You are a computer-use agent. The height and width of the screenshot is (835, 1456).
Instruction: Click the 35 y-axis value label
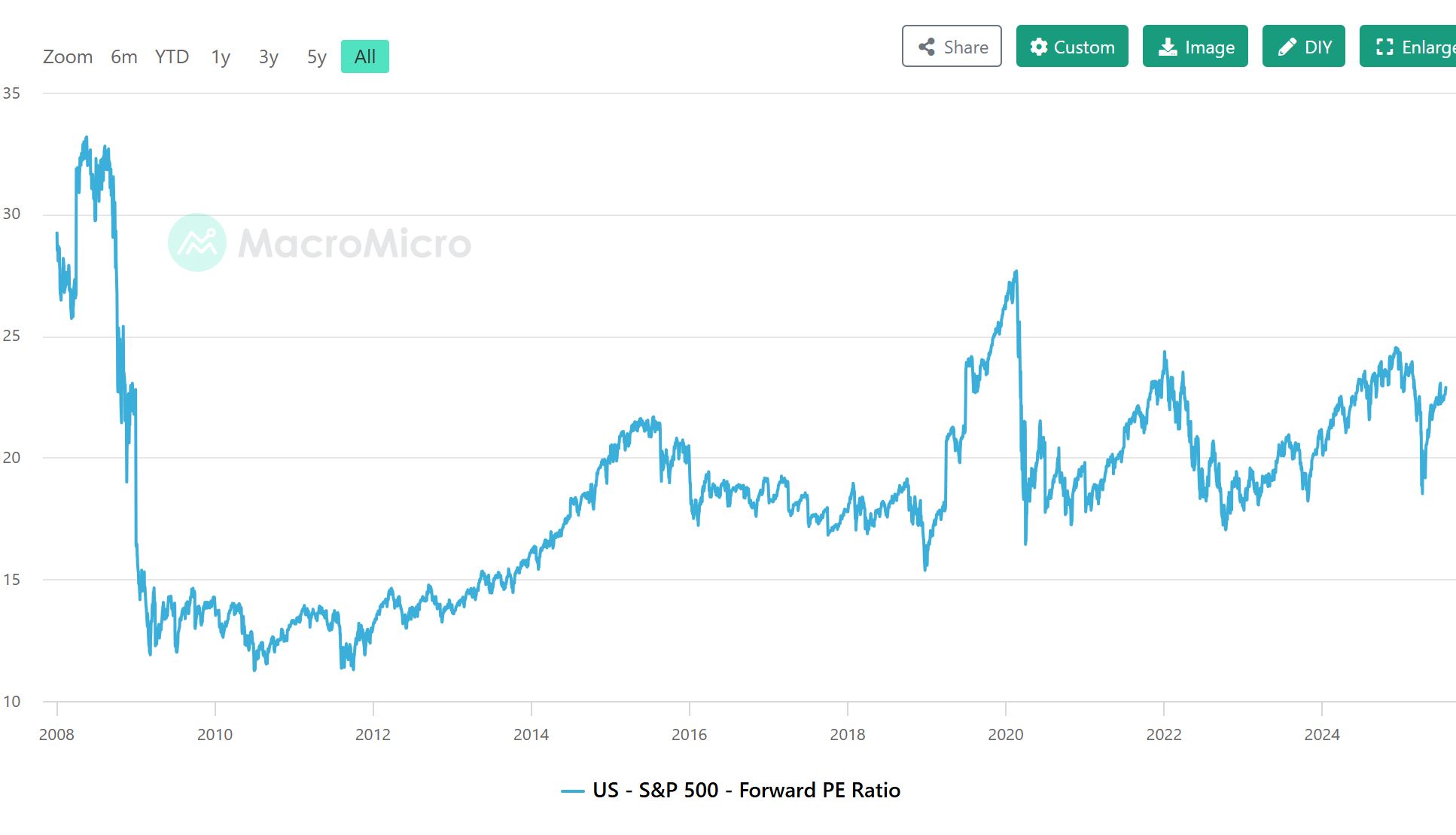(x=11, y=93)
